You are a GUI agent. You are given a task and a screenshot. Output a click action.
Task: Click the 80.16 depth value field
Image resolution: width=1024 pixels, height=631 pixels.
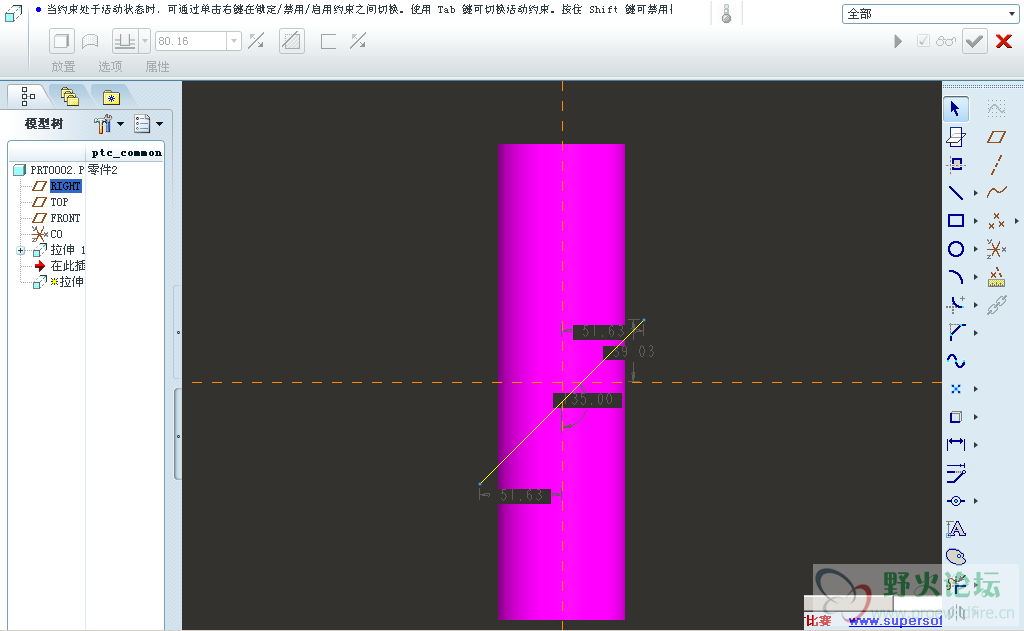191,41
